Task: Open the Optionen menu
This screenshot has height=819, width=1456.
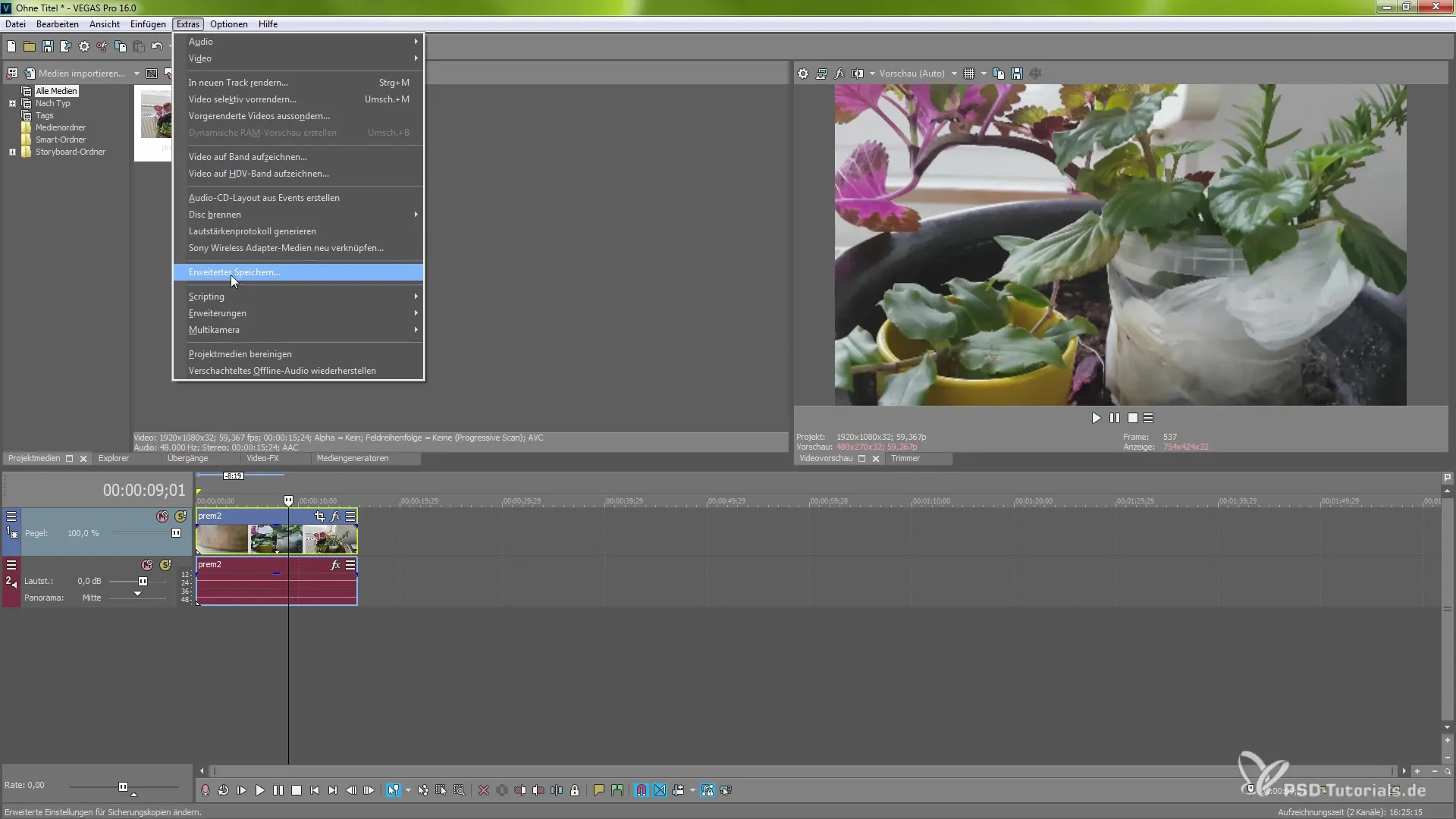Action: (x=229, y=24)
